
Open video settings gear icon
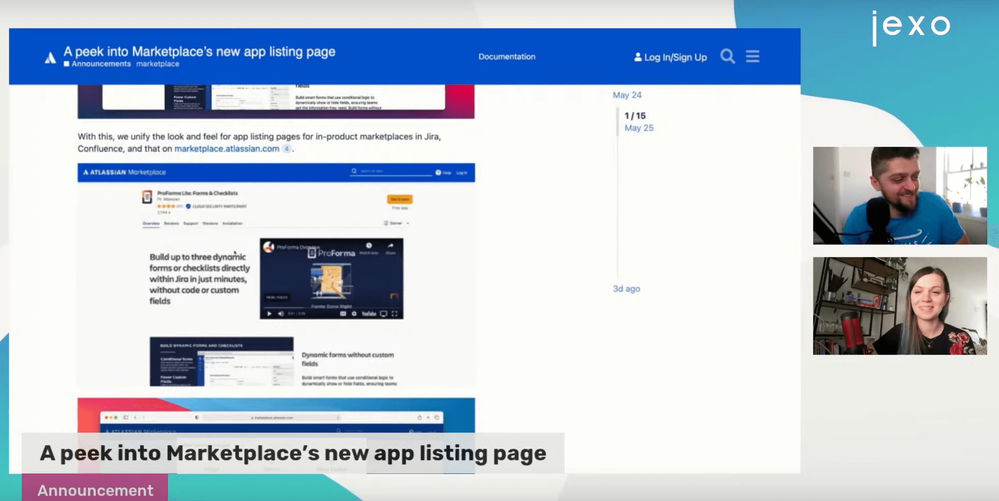pyautogui.click(x=354, y=314)
